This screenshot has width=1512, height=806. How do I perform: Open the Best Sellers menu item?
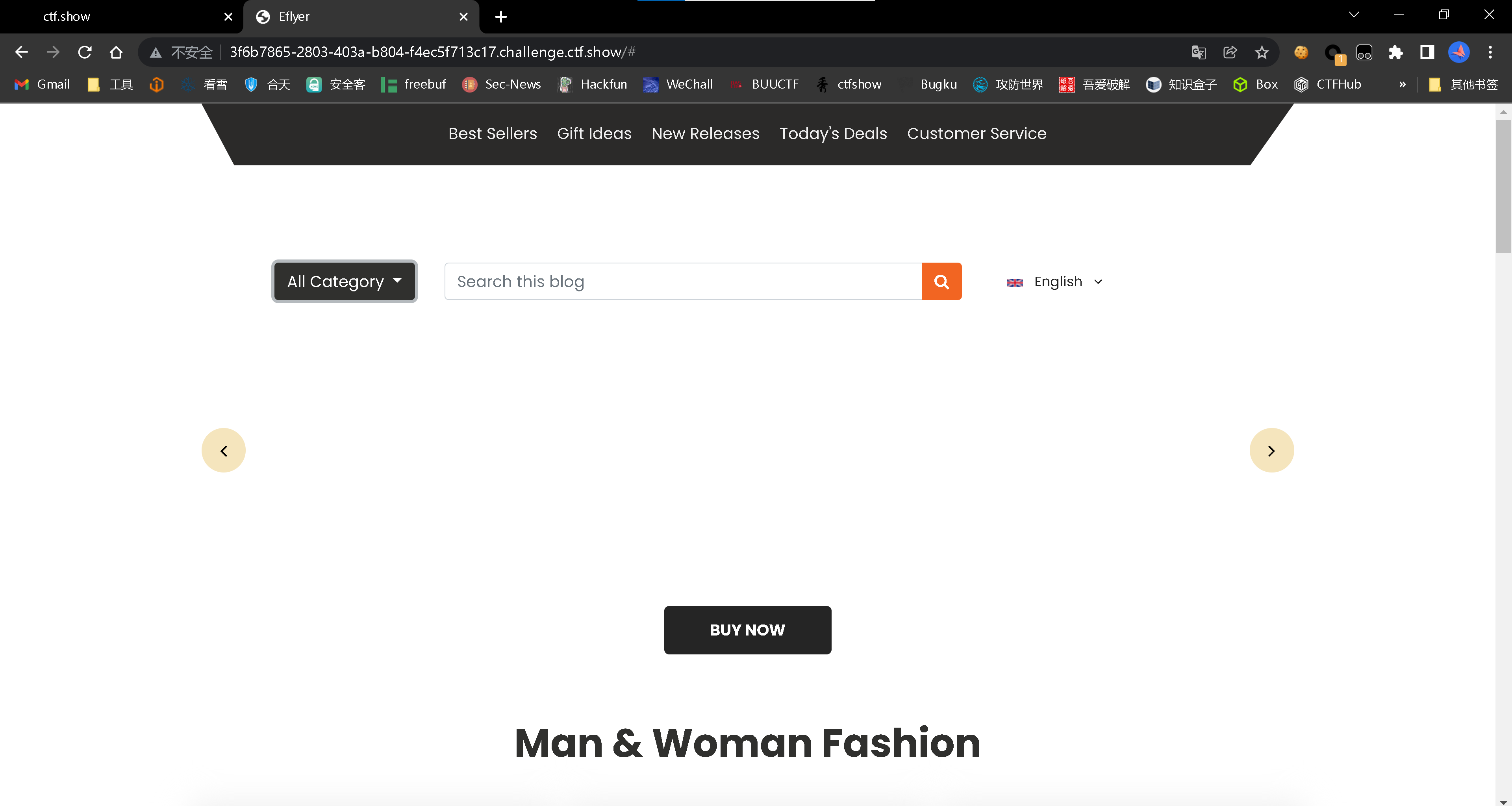[x=493, y=133]
